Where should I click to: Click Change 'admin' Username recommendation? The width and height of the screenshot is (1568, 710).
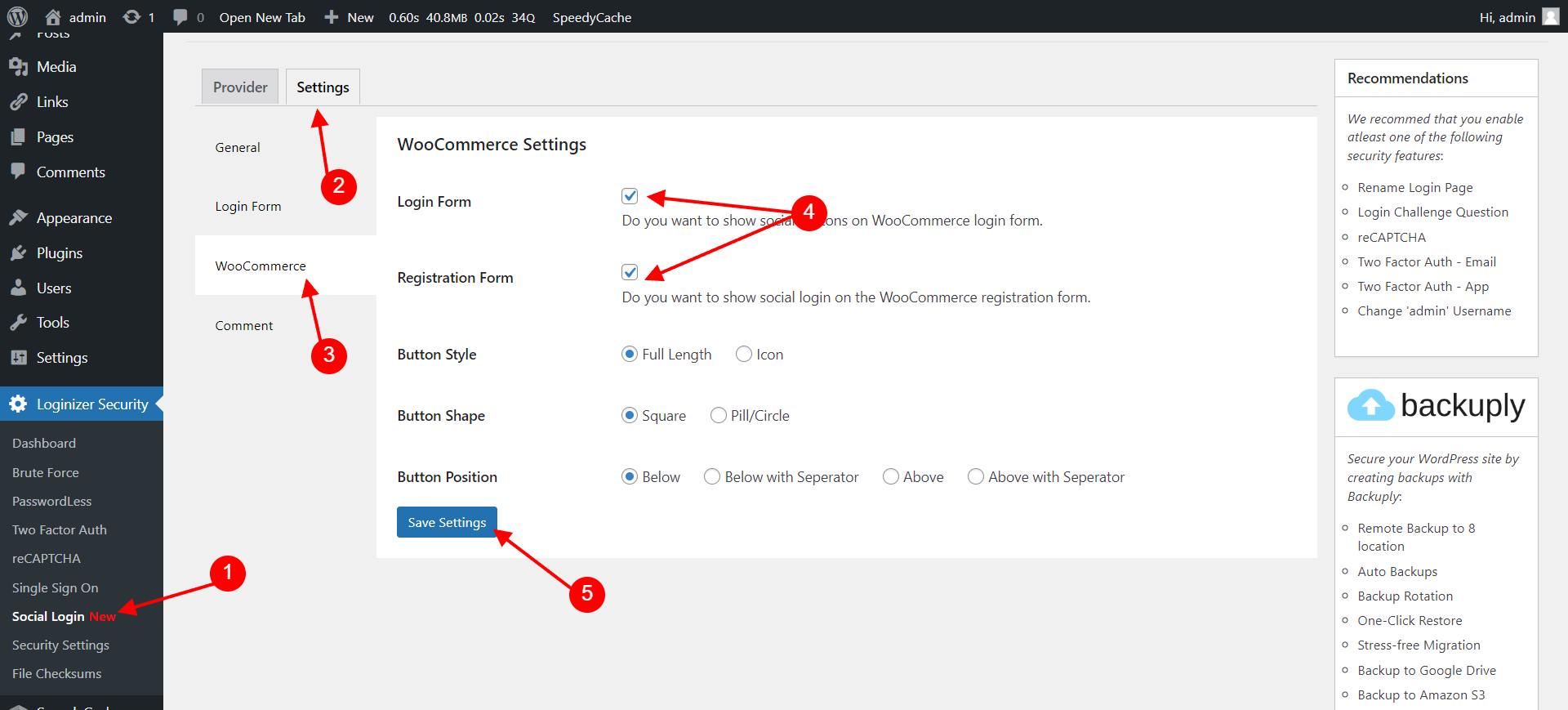pyautogui.click(x=1434, y=310)
